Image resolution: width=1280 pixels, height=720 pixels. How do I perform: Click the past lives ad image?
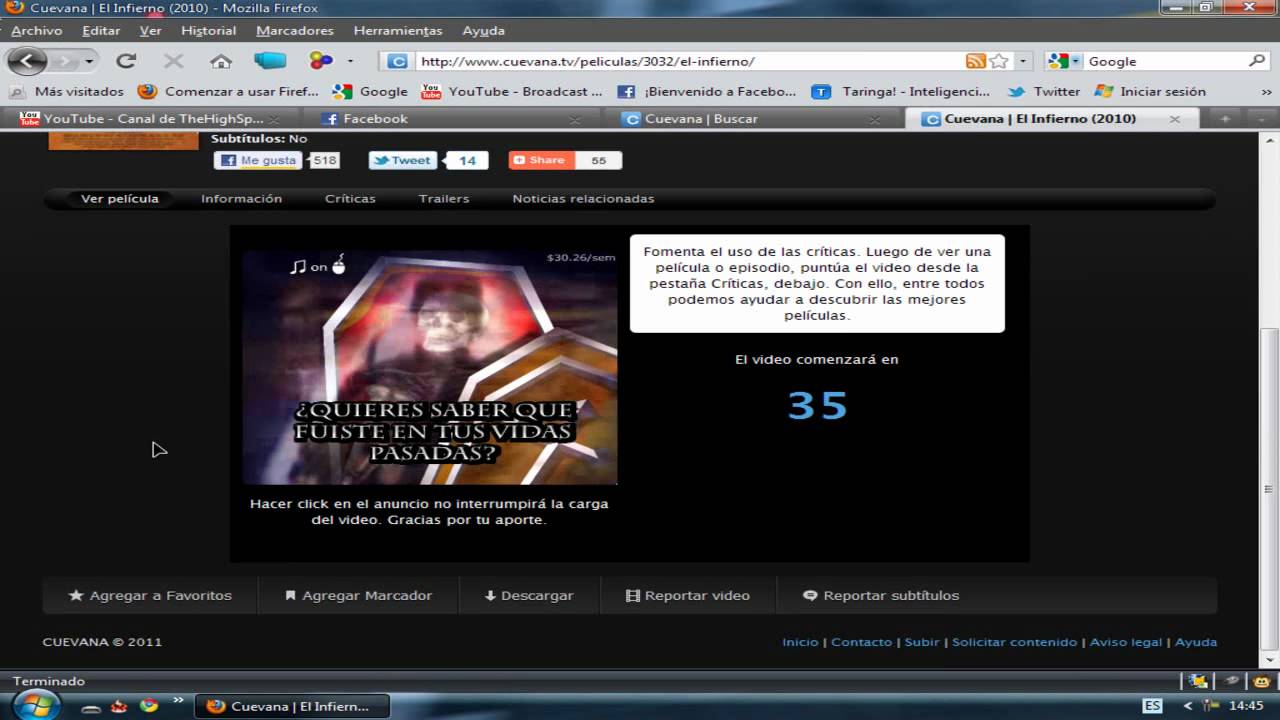pyautogui.click(x=430, y=368)
